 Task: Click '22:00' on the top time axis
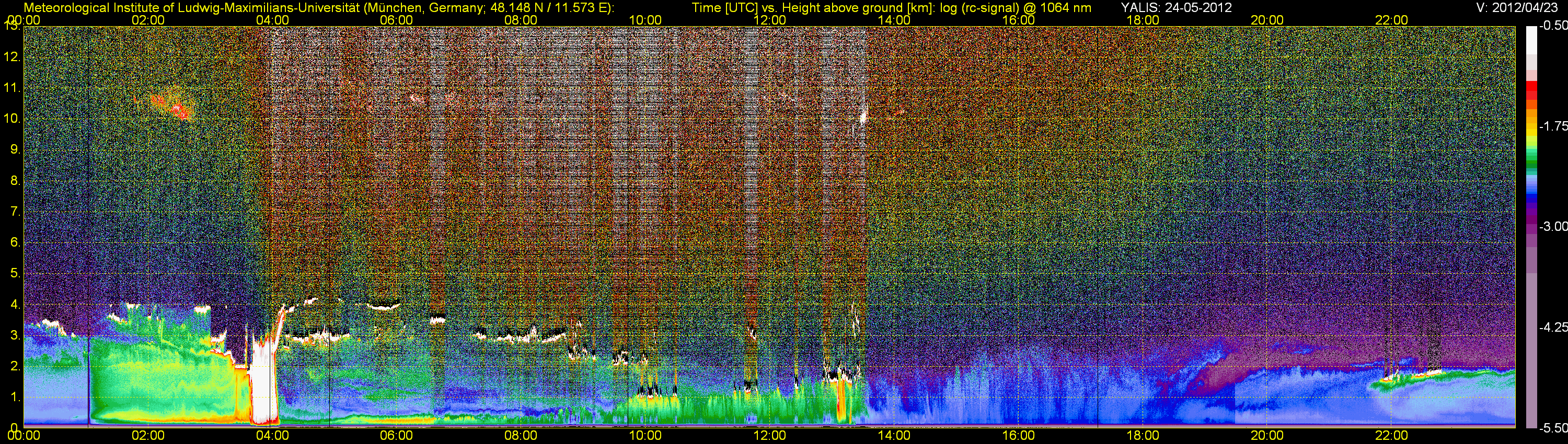click(1391, 20)
